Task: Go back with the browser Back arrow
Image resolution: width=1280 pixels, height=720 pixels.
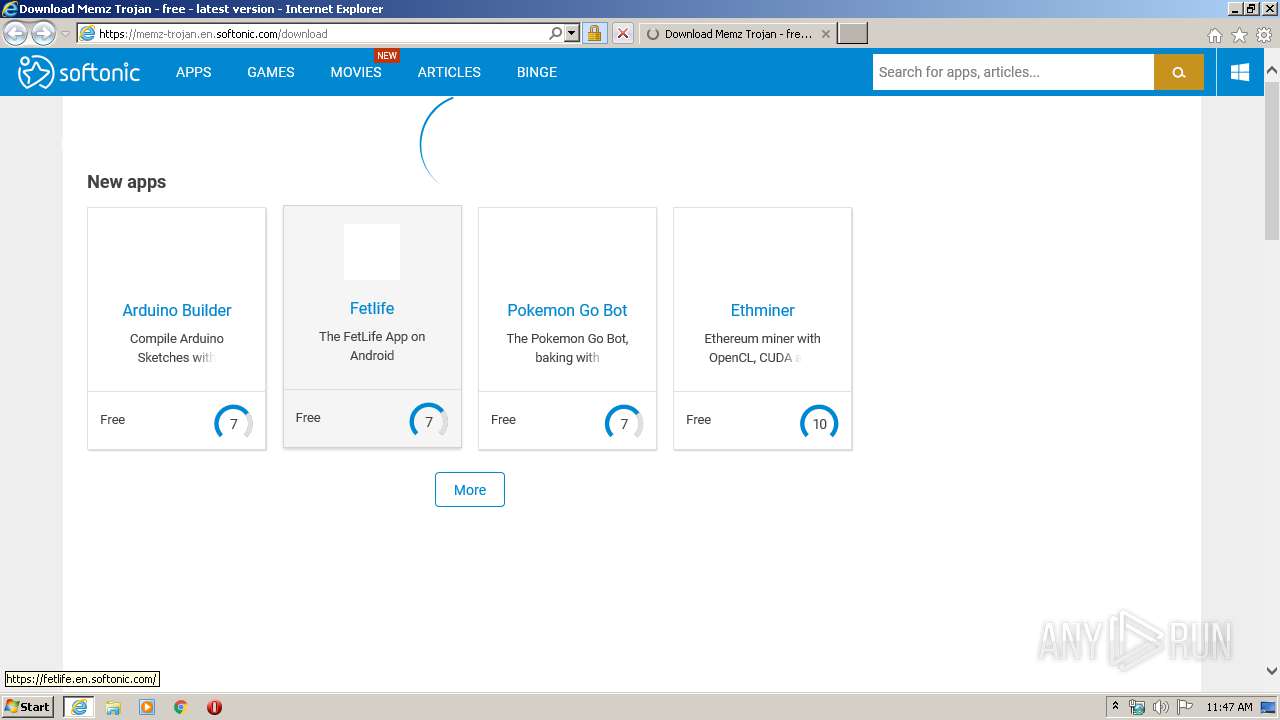Action: (16, 33)
